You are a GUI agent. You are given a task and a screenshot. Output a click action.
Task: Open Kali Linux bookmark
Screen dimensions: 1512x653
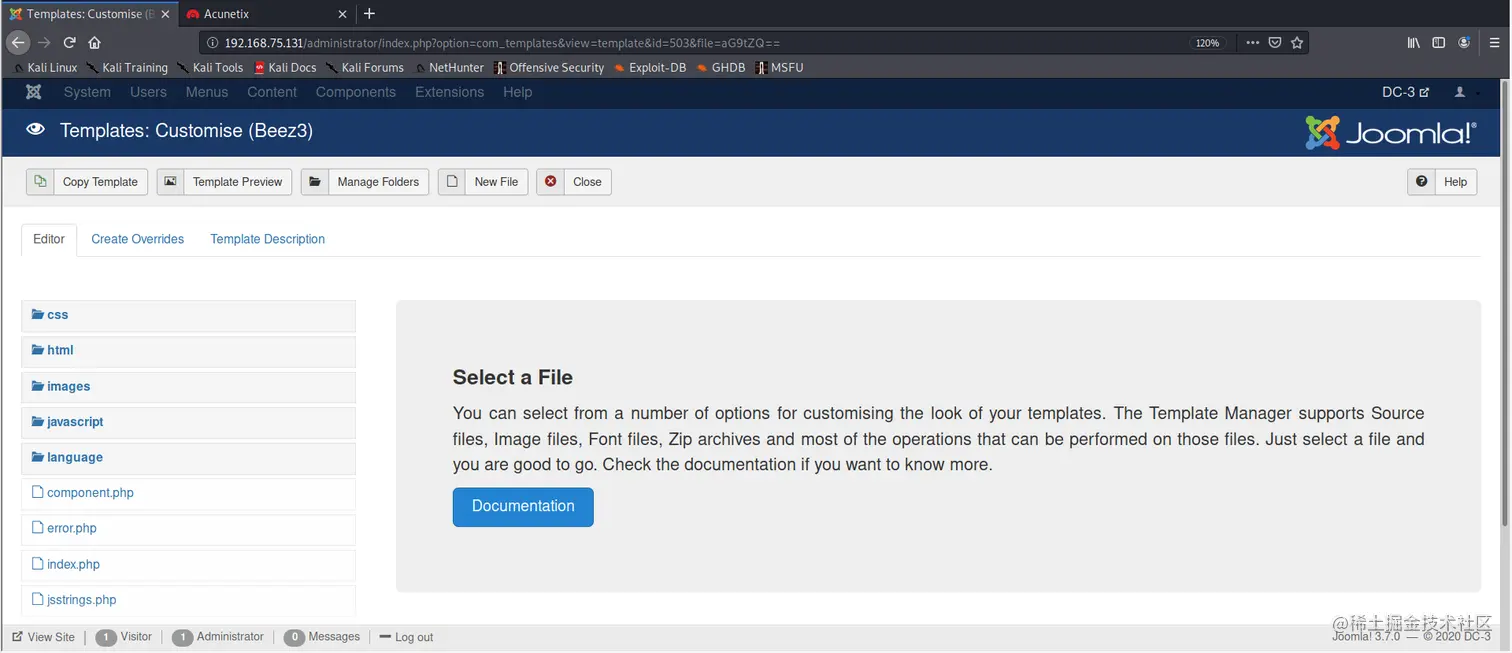pyautogui.click(x=45, y=68)
